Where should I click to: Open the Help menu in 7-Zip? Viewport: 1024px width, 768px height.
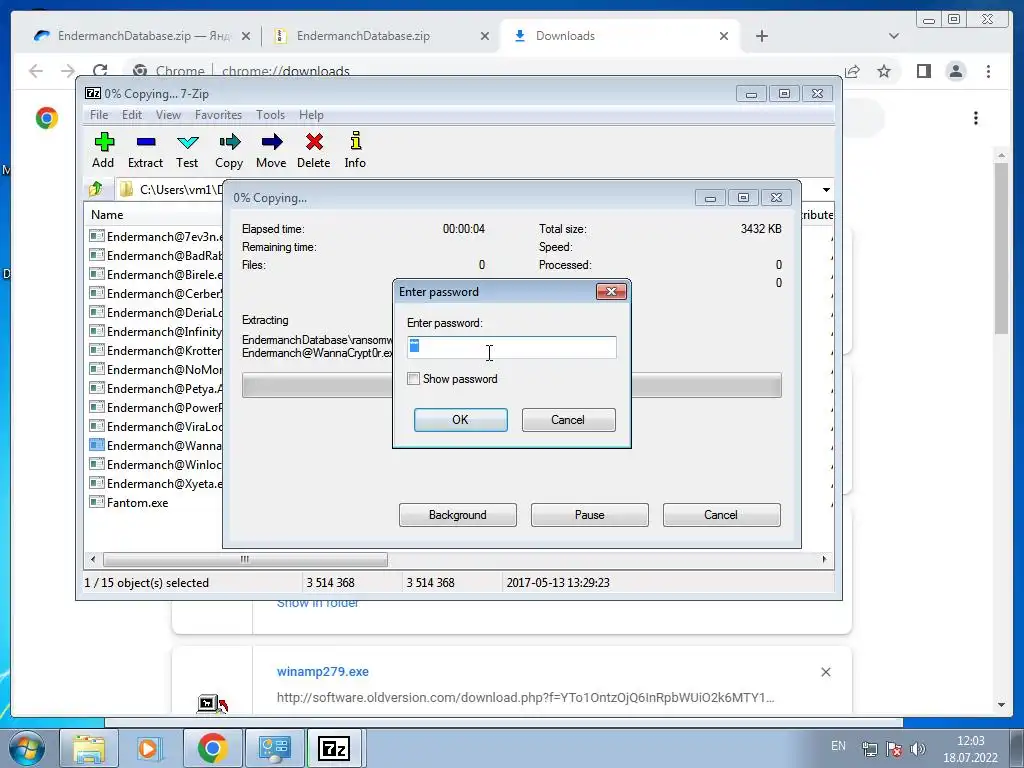[x=312, y=115]
